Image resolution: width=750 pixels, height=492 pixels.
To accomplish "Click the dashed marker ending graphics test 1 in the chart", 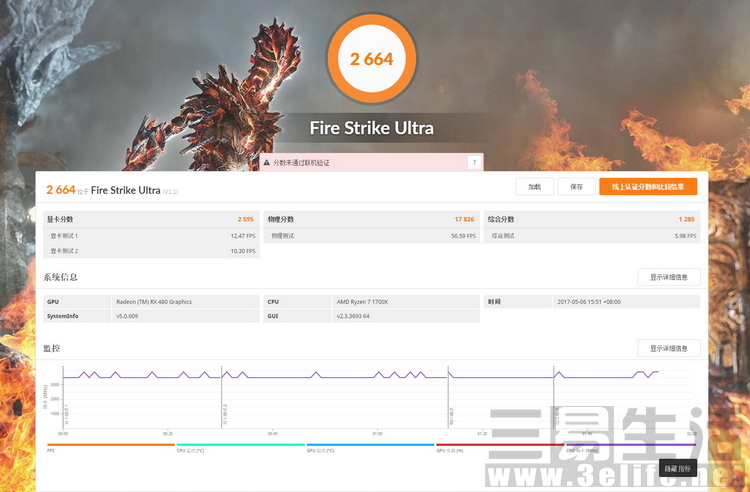I will click(x=221, y=397).
